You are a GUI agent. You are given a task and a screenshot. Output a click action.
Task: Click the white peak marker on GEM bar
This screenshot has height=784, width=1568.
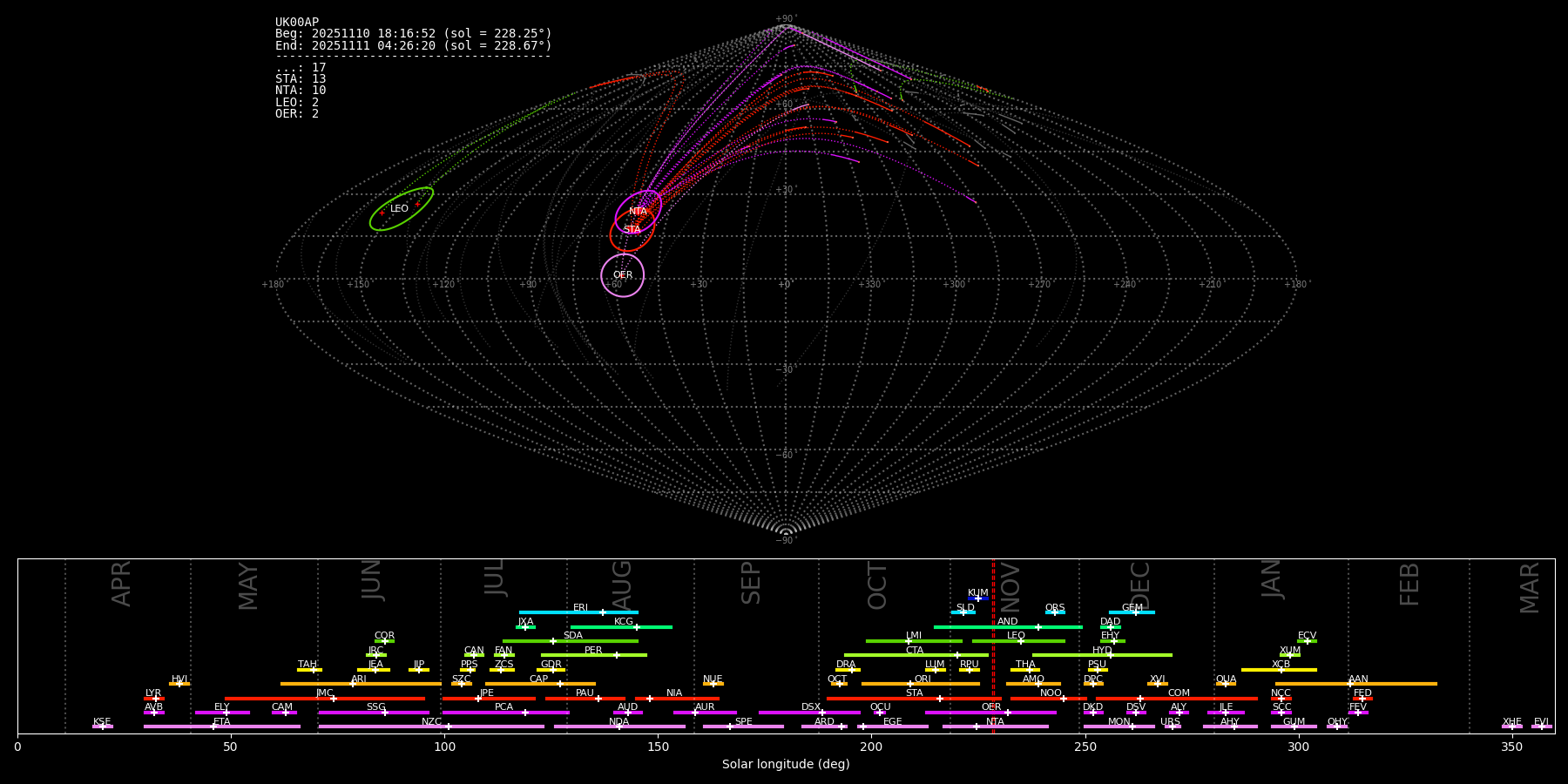1135,612
